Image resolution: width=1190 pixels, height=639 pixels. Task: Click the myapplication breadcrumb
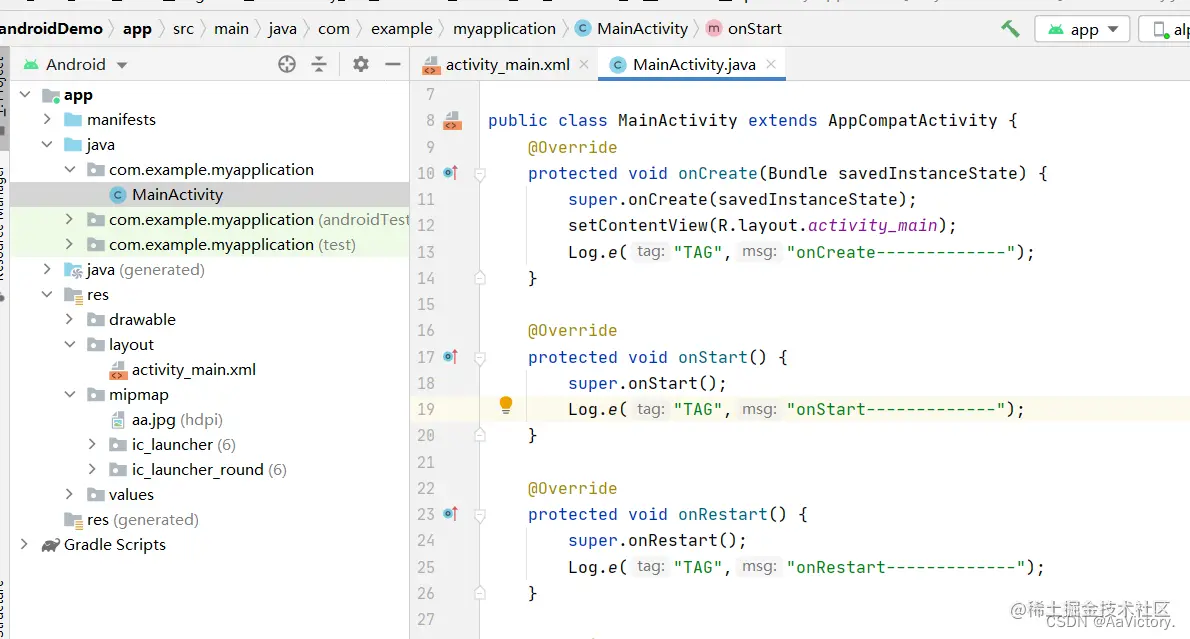pos(504,29)
